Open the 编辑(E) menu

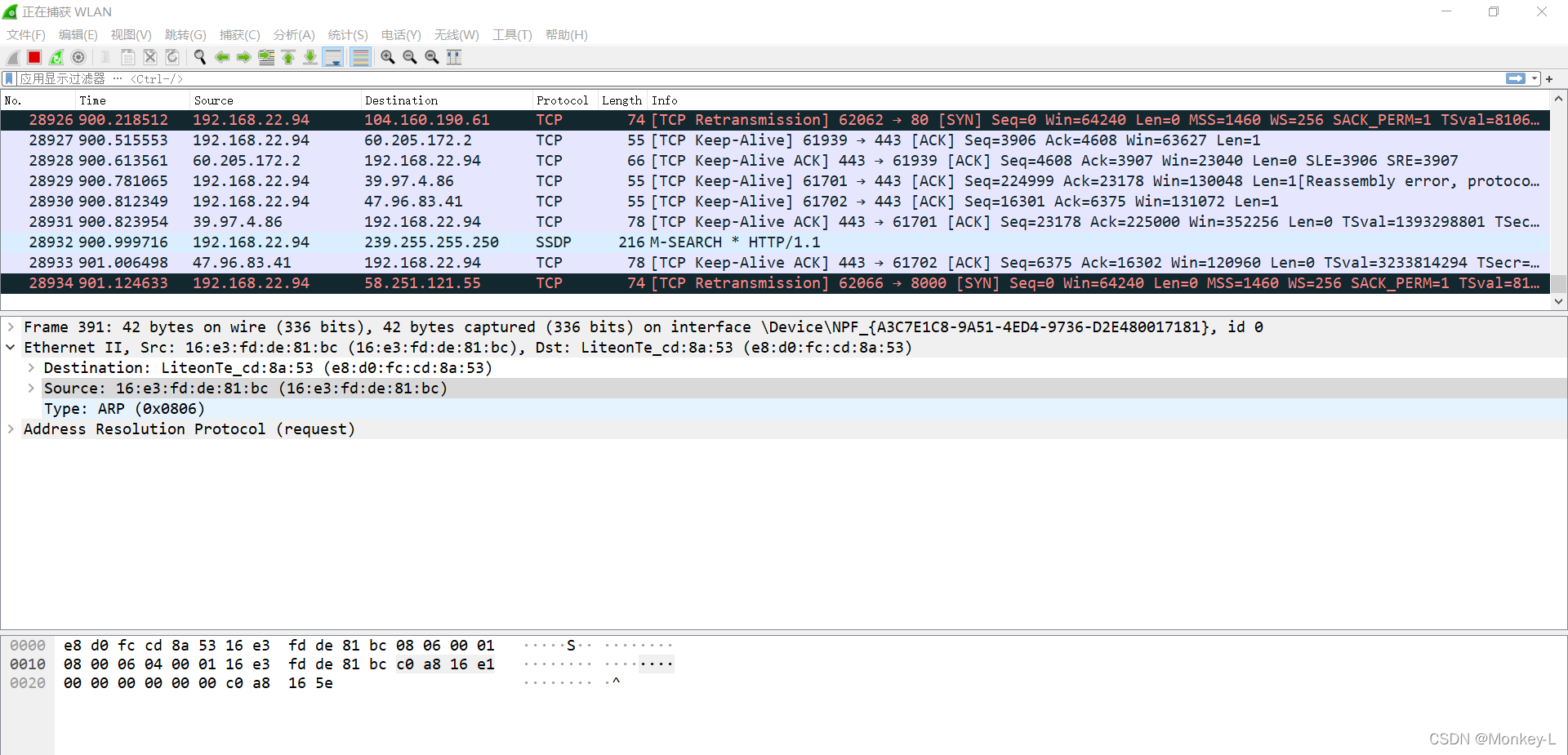78,34
